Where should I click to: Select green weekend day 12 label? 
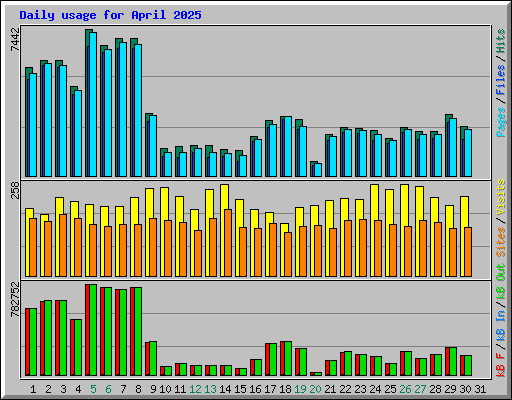click(x=195, y=389)
